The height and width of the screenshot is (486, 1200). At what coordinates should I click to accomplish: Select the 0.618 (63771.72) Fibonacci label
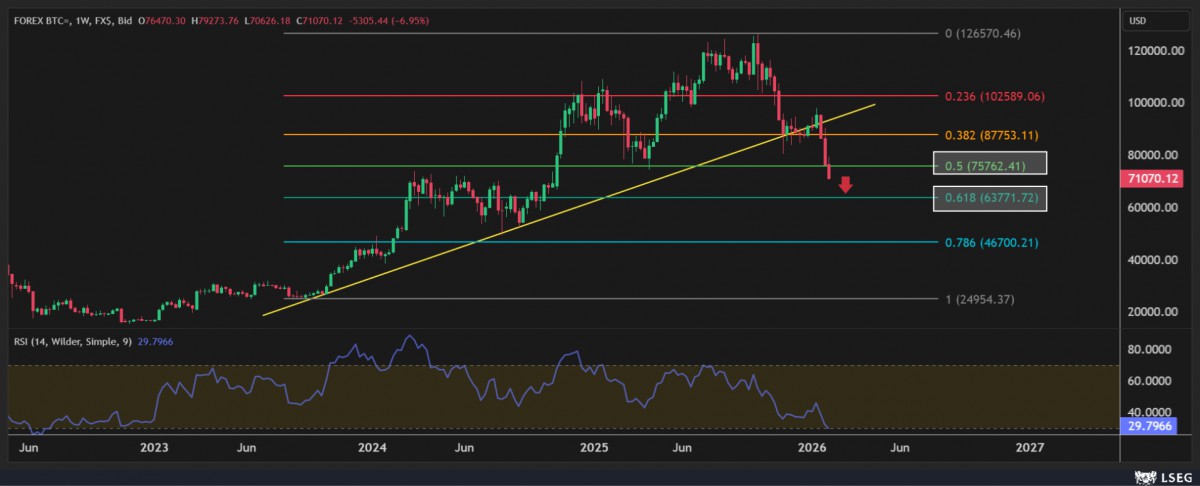(x=989, y=198)
